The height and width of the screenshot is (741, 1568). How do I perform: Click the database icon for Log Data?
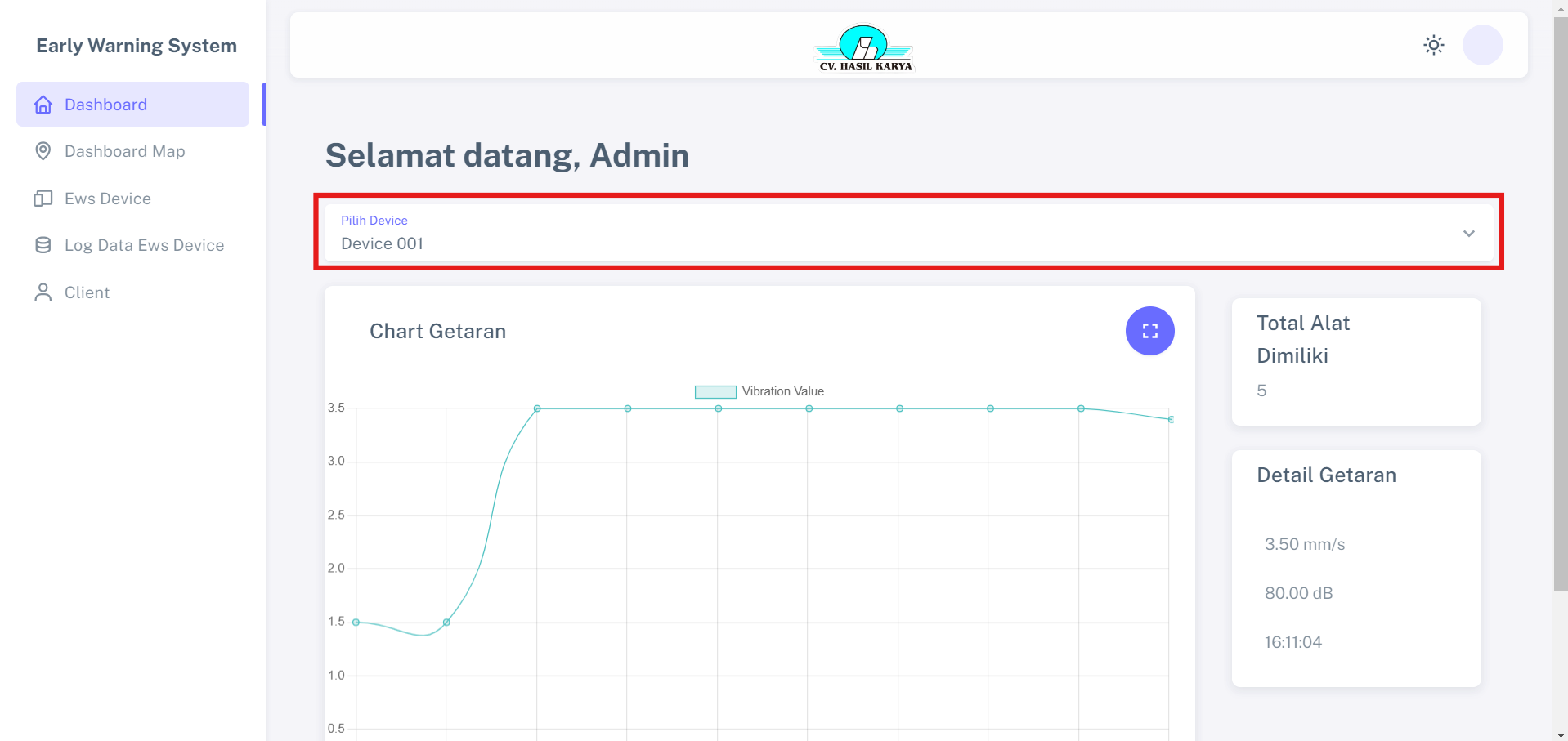click(43, 245)
